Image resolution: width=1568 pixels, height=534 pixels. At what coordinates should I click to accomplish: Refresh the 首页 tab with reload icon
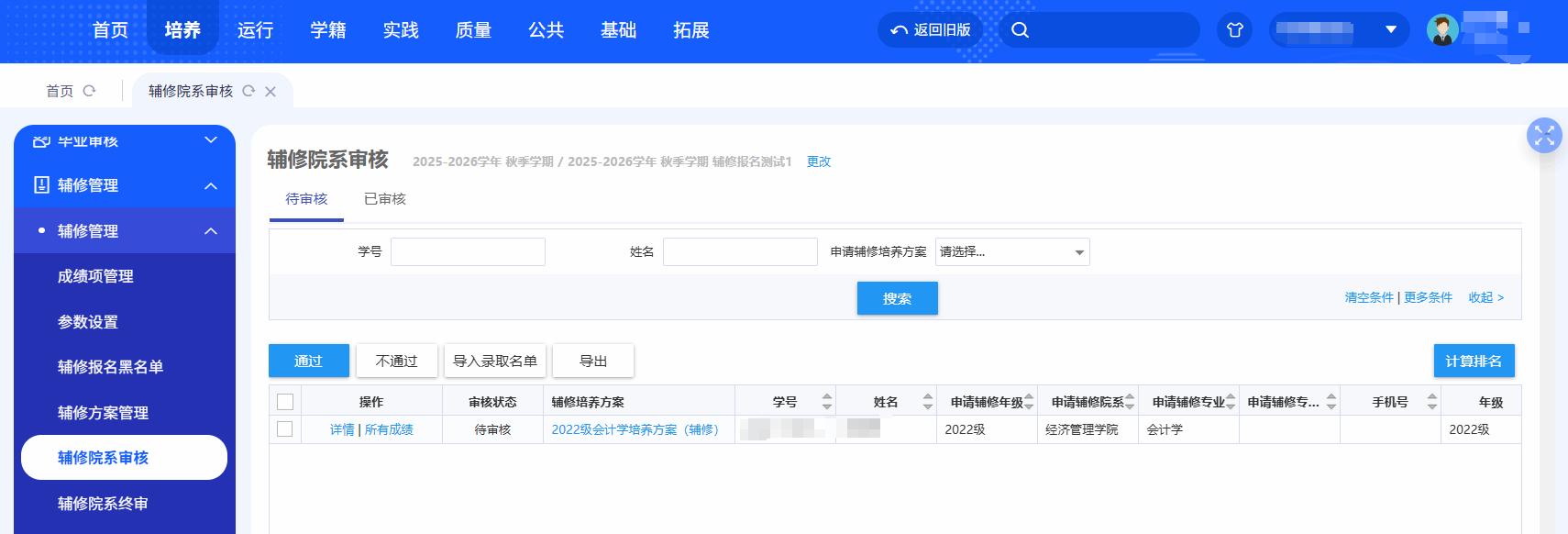tap(90, 91)
